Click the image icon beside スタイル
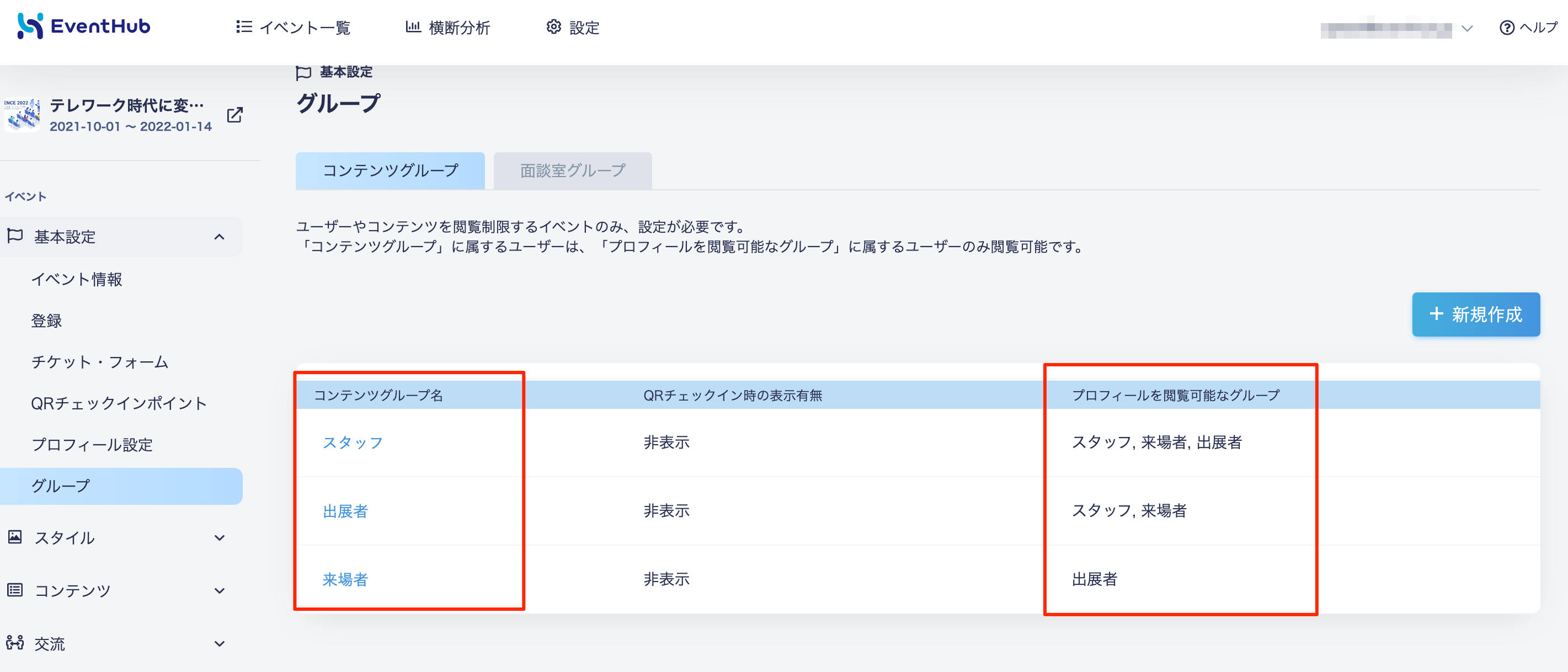Viewport: 1568px width, 672px height. (x=14, y=537)
